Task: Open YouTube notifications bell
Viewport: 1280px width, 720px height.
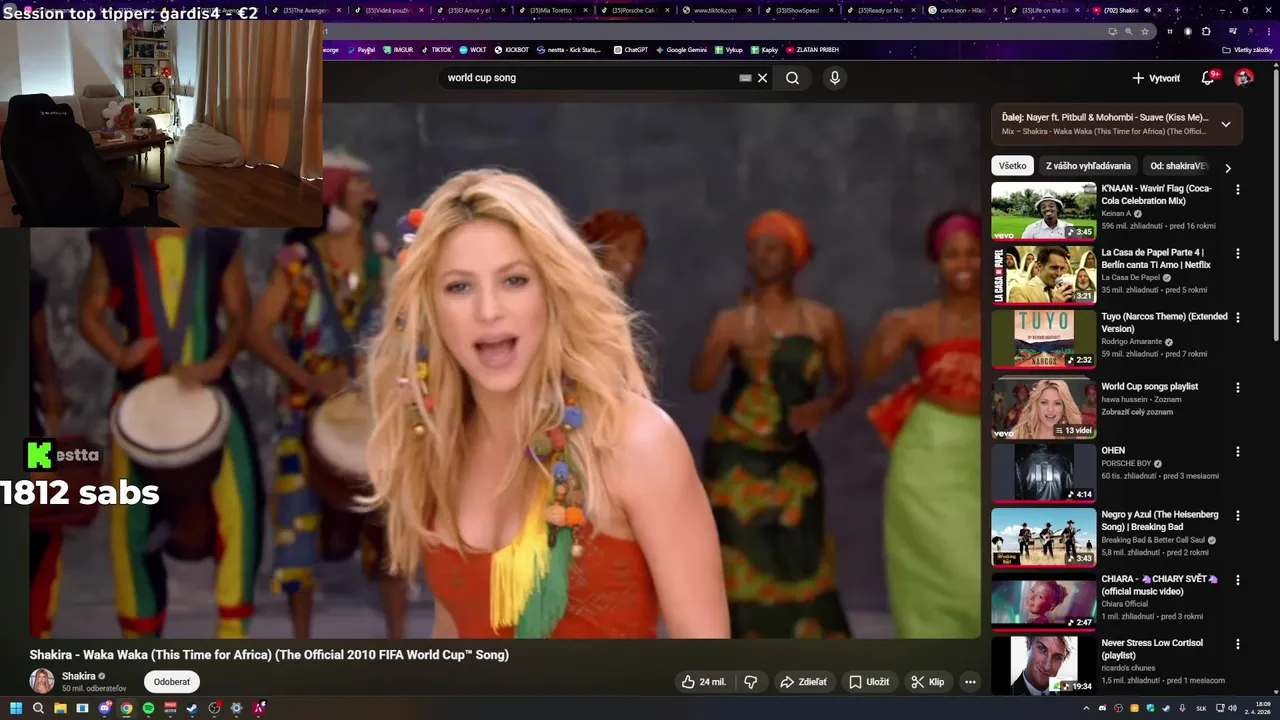Action: 1208,78
